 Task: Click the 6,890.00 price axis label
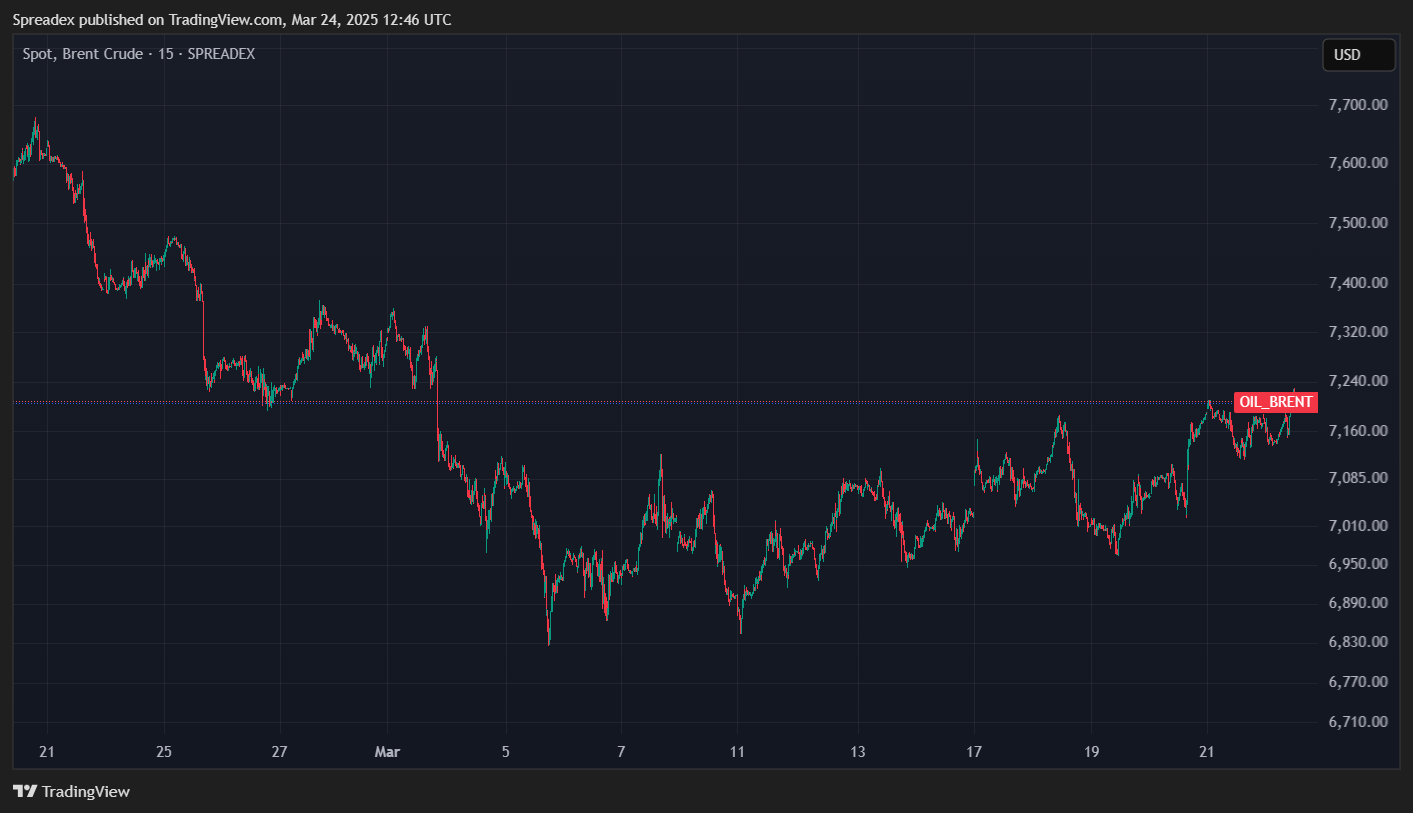coord(1357,603)
